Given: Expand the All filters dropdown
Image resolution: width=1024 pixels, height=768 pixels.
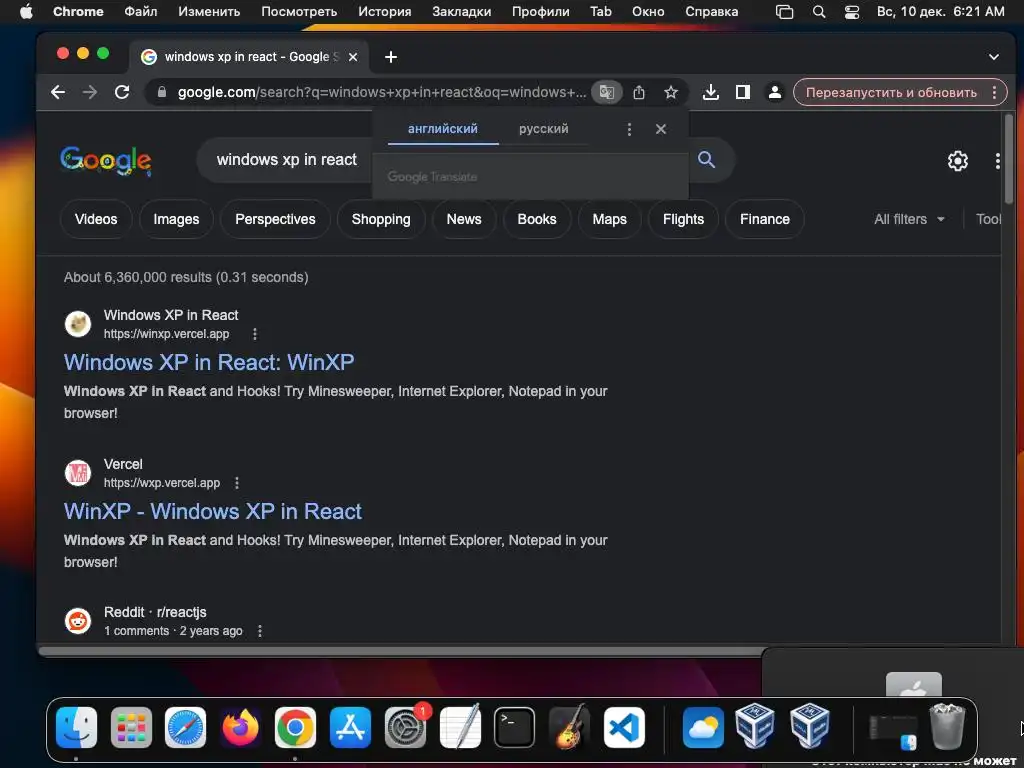Looking at the screenshot, I should coord(910,219).
